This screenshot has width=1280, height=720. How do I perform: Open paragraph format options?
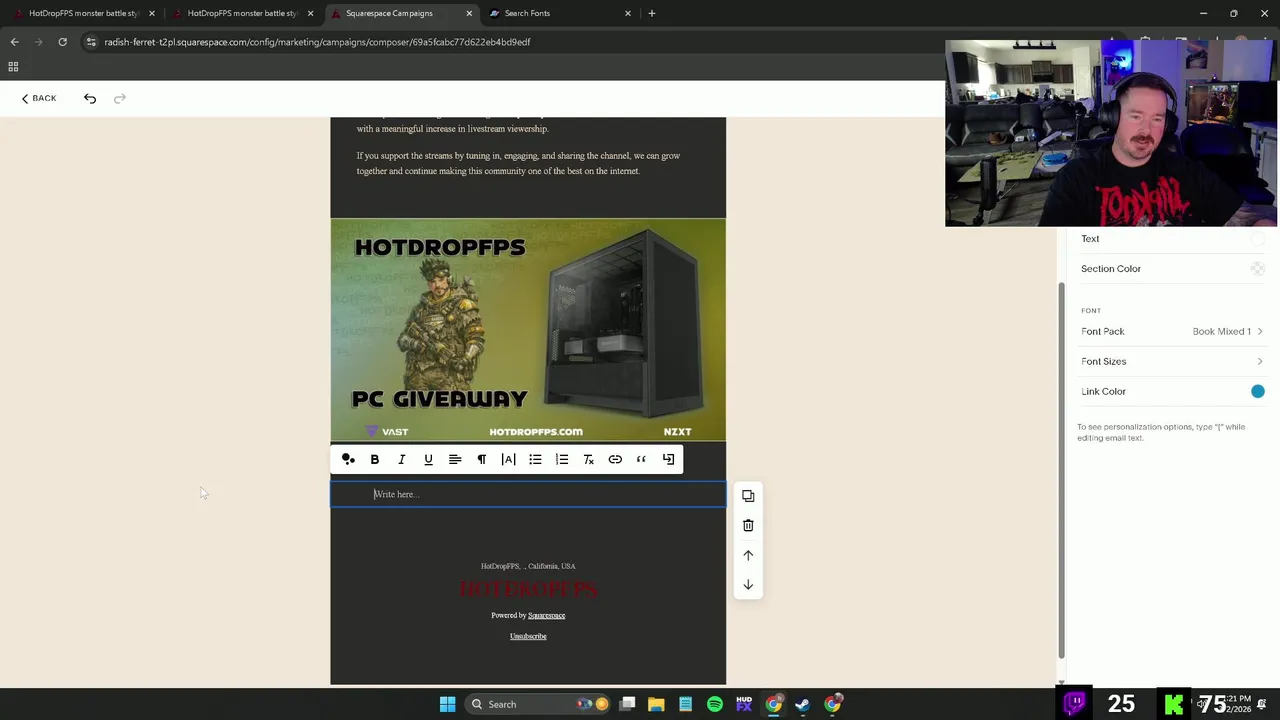pos(481,459)
